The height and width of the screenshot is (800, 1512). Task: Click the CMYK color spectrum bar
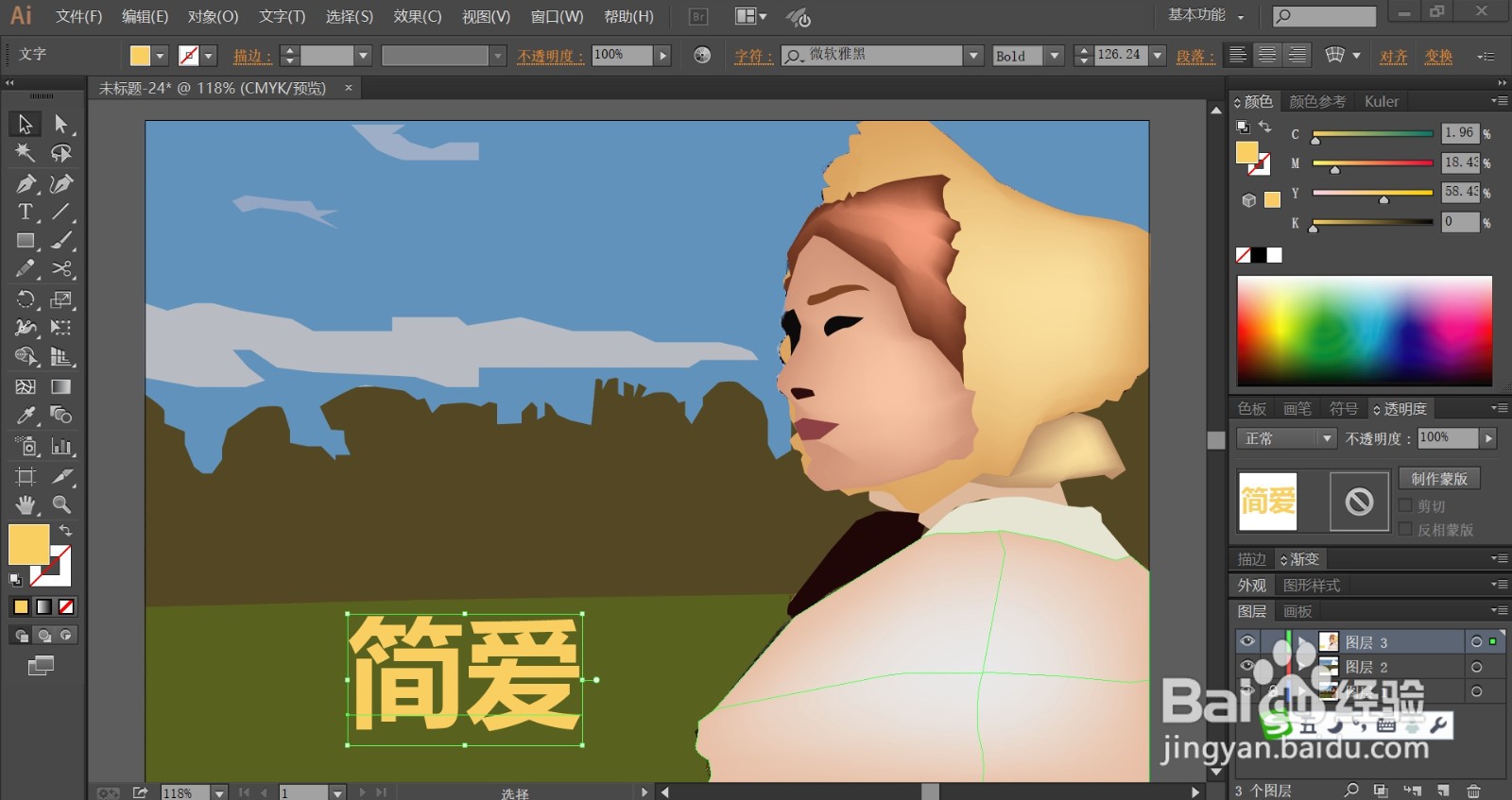[1365, 331]
